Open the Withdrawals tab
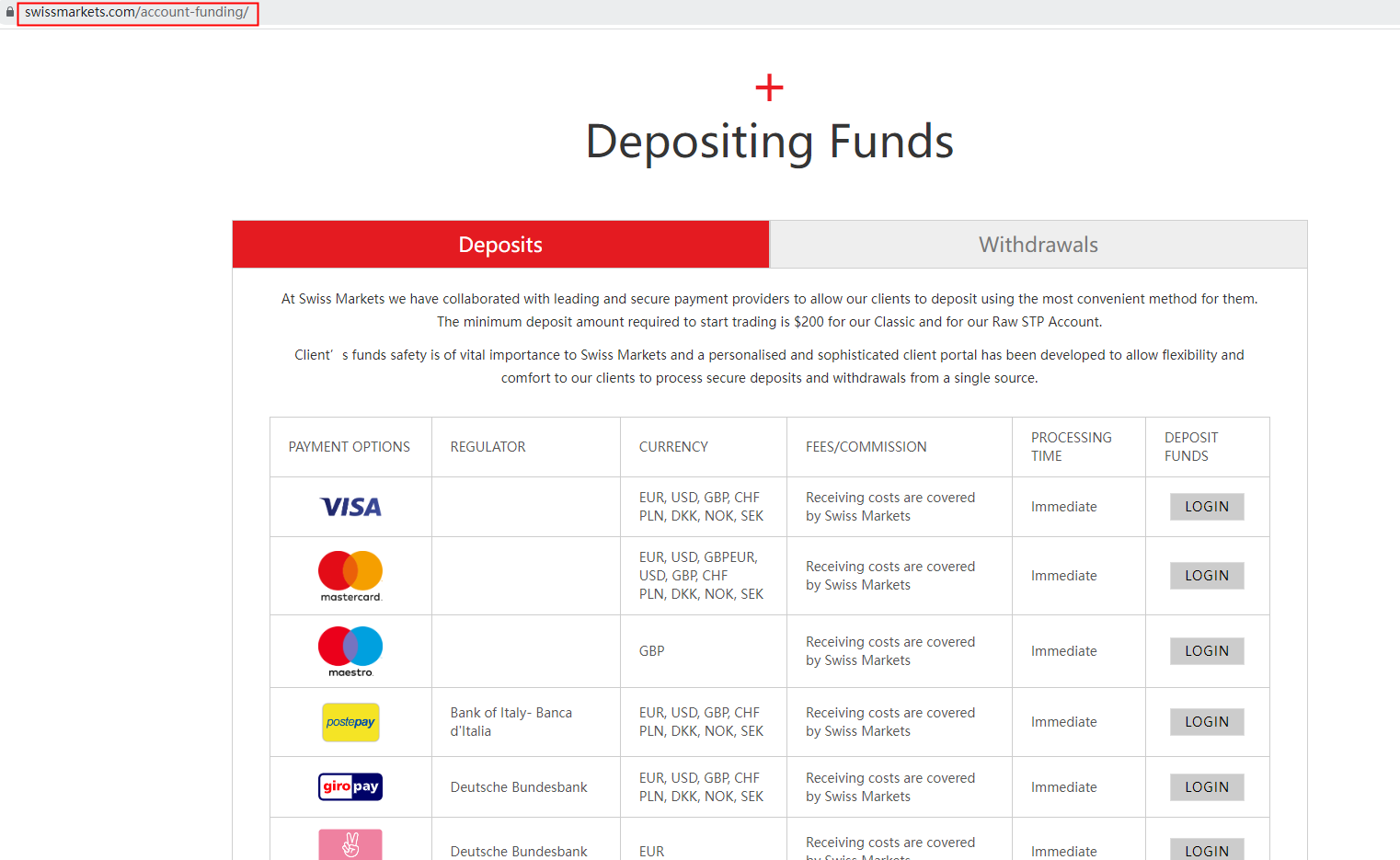Image resolution: width=1400 pixels, height=860 pixels. click(1039, 245)
